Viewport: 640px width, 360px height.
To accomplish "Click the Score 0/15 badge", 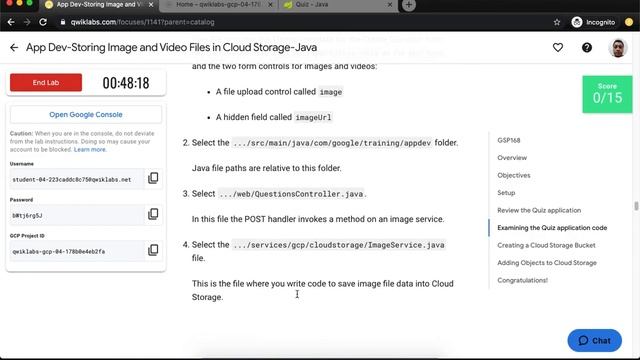I will (x=607, y=94).
